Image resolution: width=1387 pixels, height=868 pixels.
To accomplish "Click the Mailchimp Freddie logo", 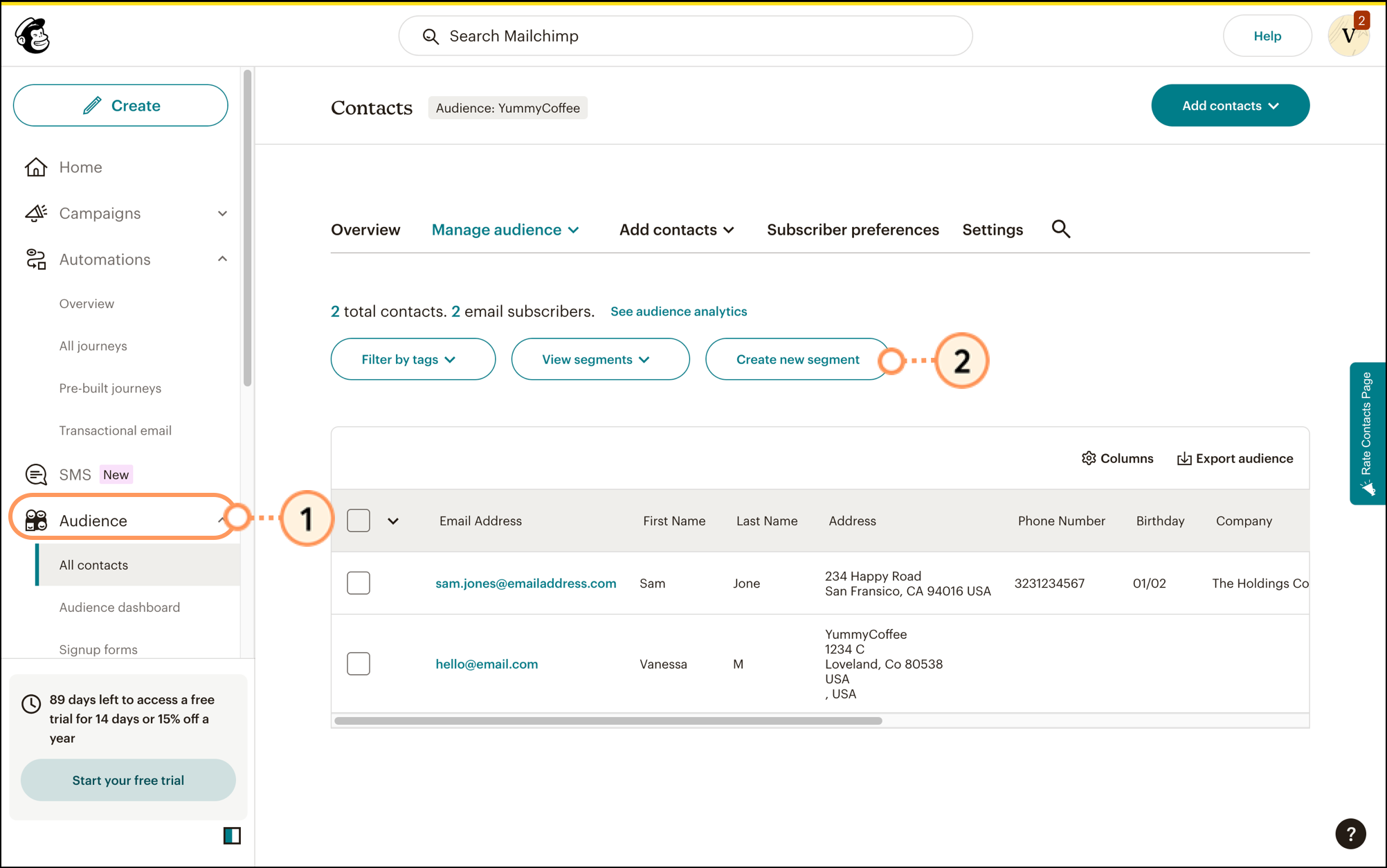I will click(33, 35).
